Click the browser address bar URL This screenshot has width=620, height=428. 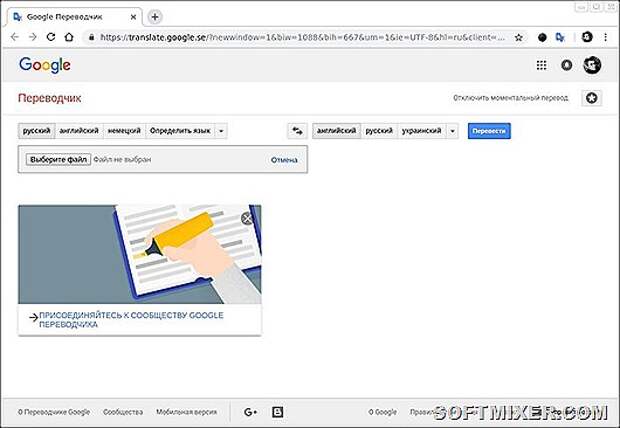click(x=302, y=38)
